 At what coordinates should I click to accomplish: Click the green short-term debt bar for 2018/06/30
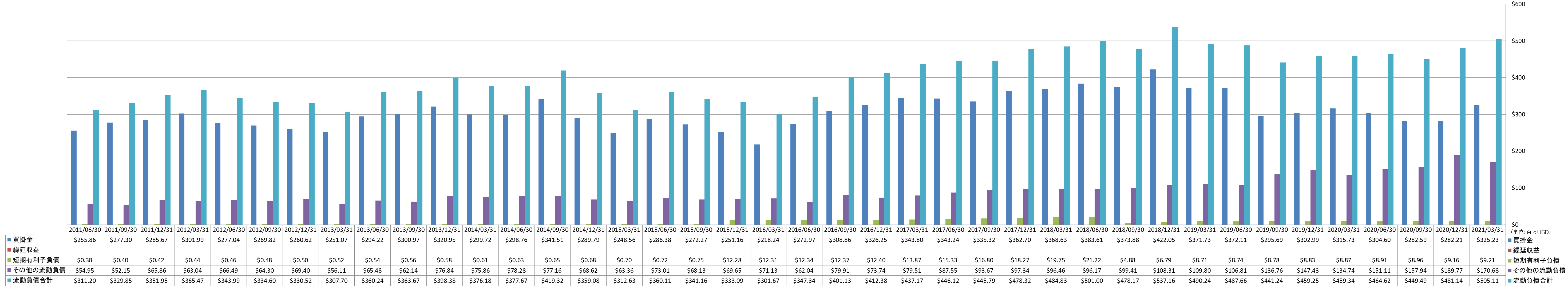click(1092, 221)
